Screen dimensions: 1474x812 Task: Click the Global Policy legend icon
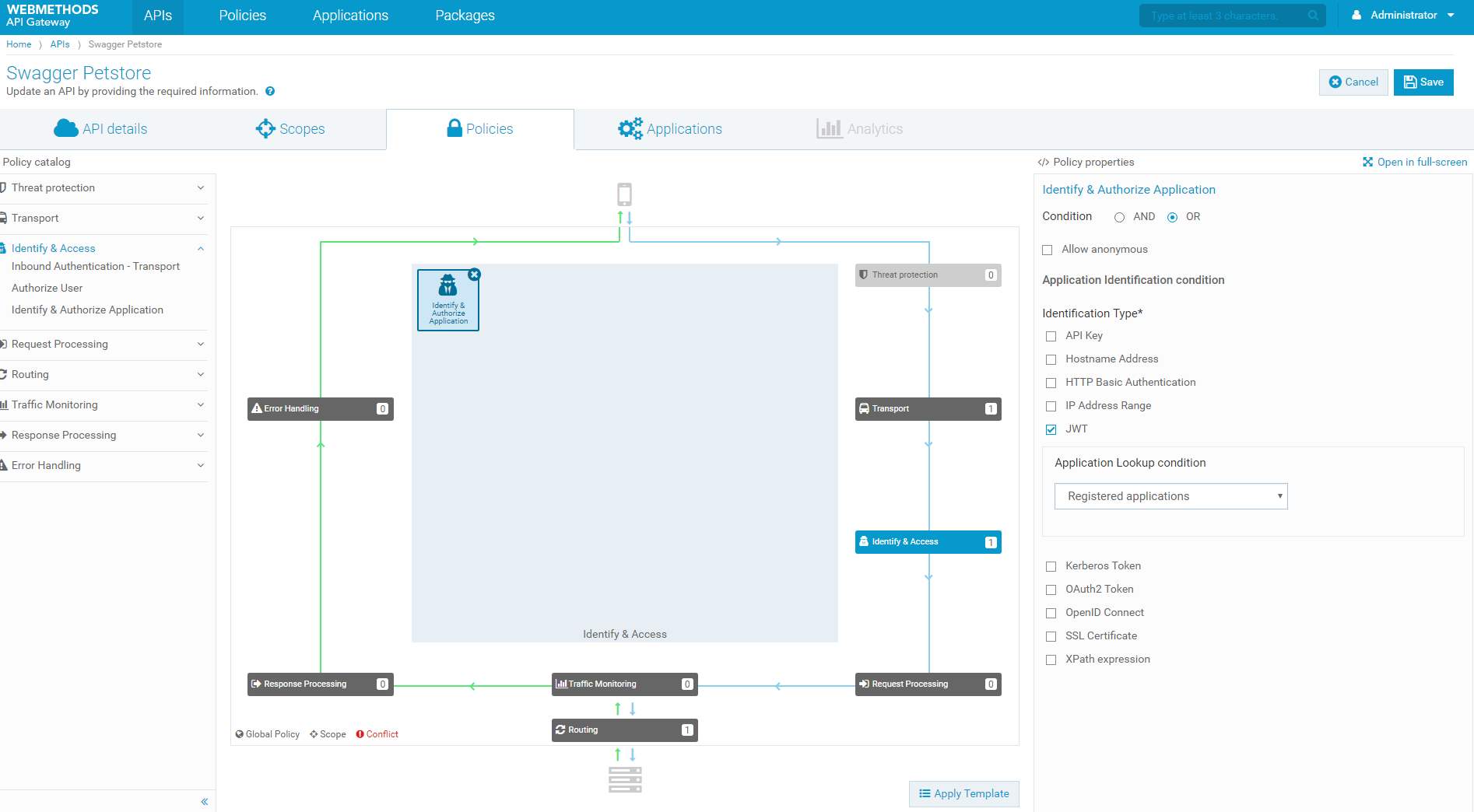click(x=240, y=734)
